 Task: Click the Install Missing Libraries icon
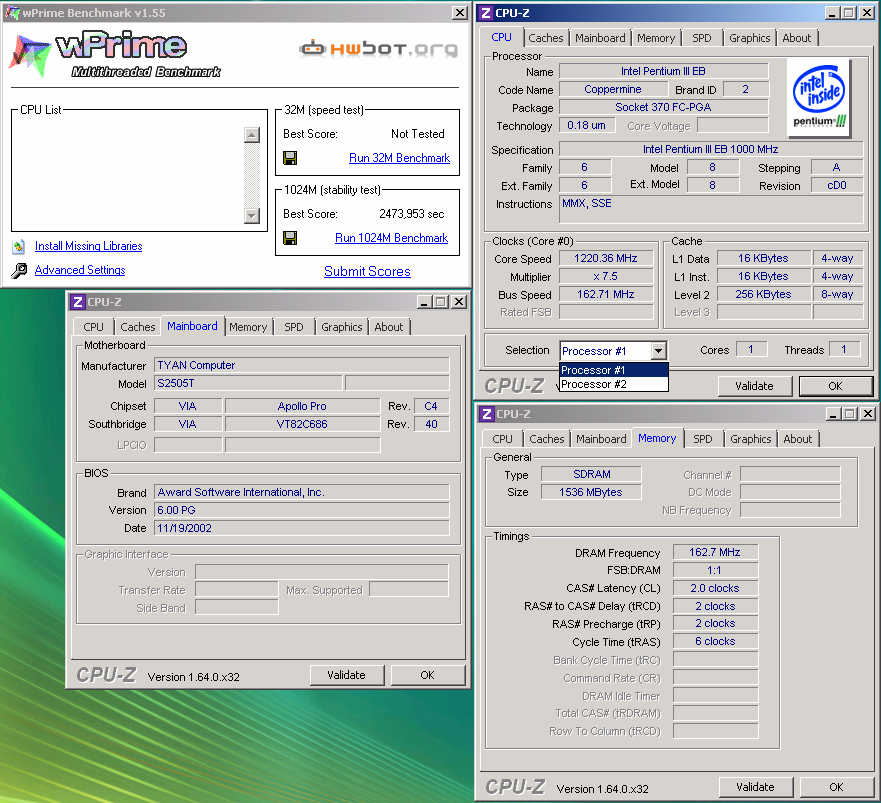(19, 246)
